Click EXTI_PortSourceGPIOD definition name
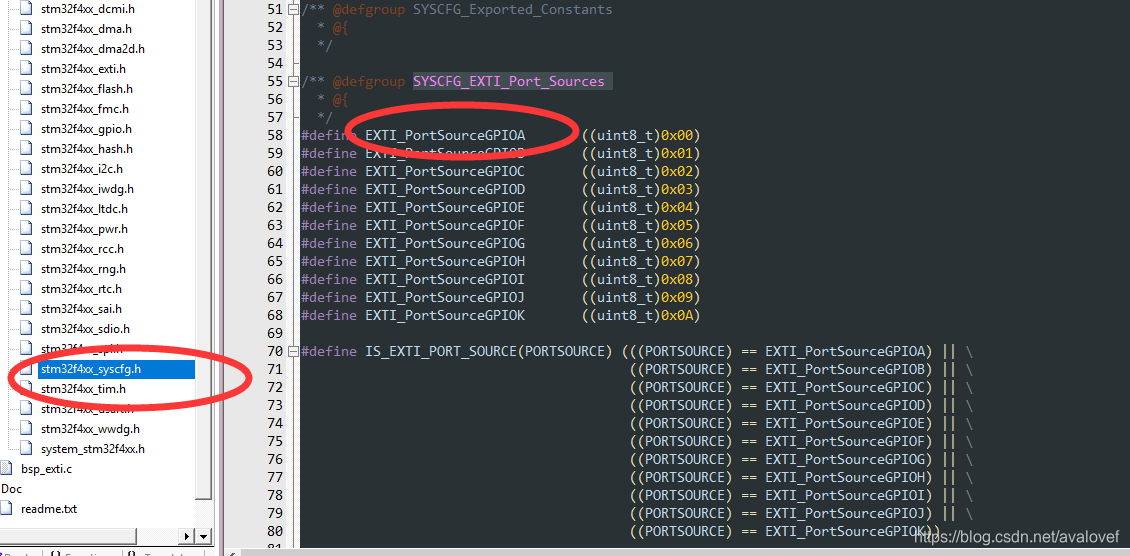Viewport: 1130px width, 556px height. pos(445,189)
